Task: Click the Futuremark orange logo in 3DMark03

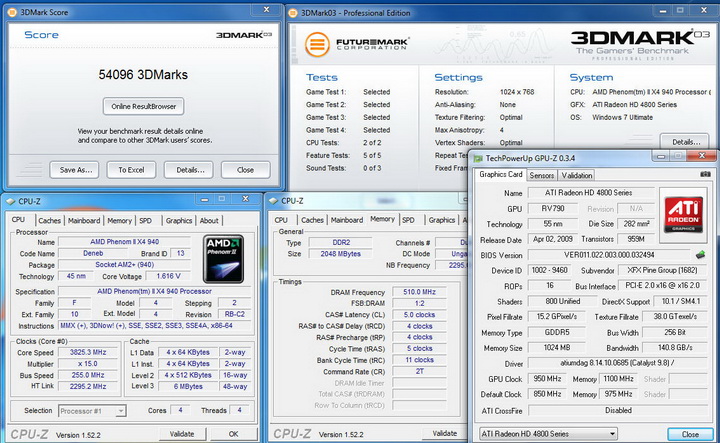Action: tap(317, 45)
